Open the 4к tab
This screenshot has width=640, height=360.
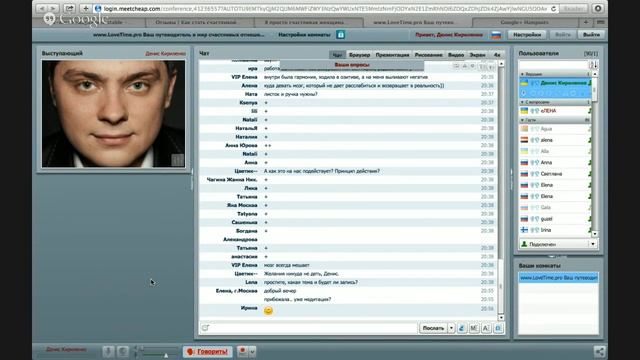click(497, 55)
